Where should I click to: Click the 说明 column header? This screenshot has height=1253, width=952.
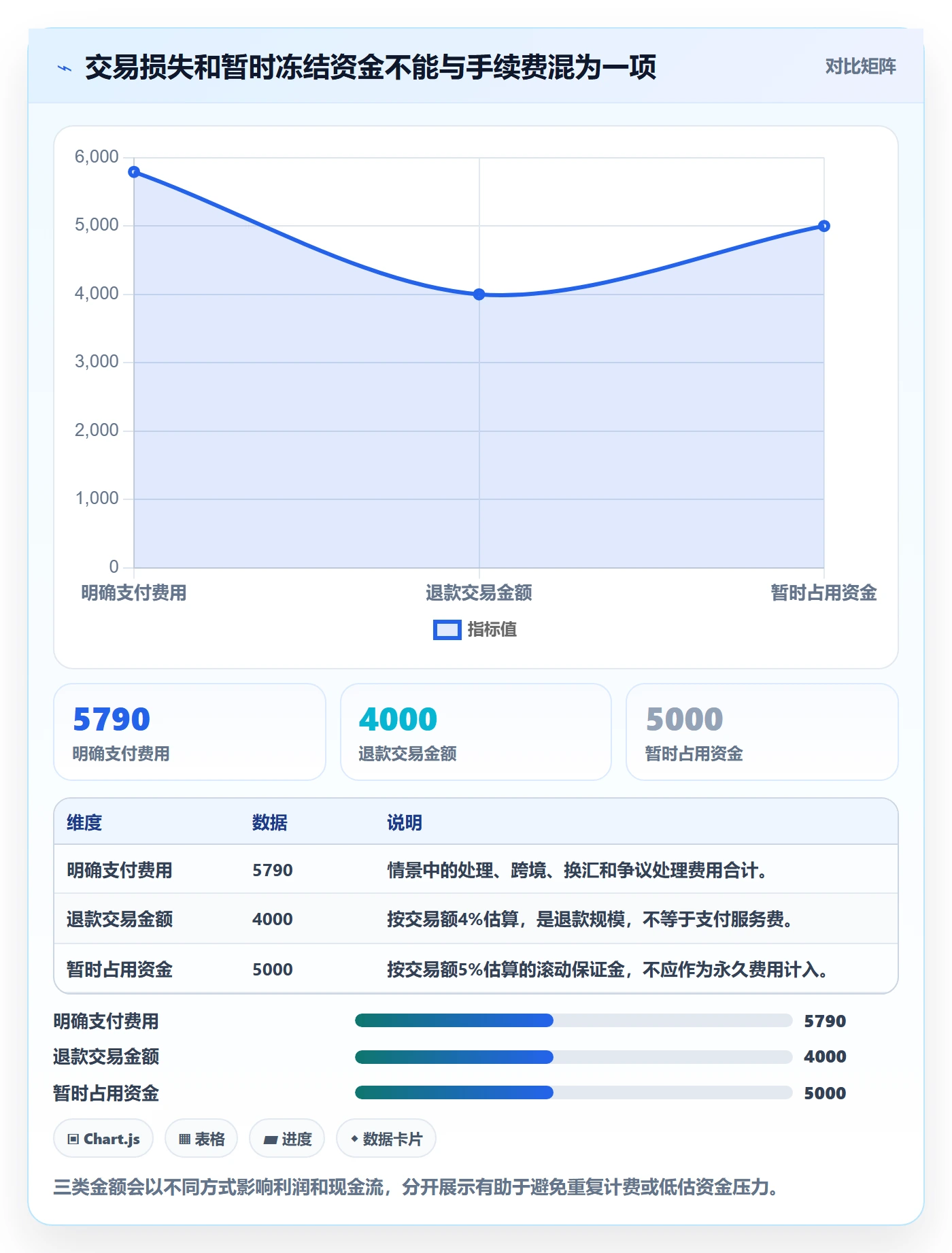[x=405, y=822]
